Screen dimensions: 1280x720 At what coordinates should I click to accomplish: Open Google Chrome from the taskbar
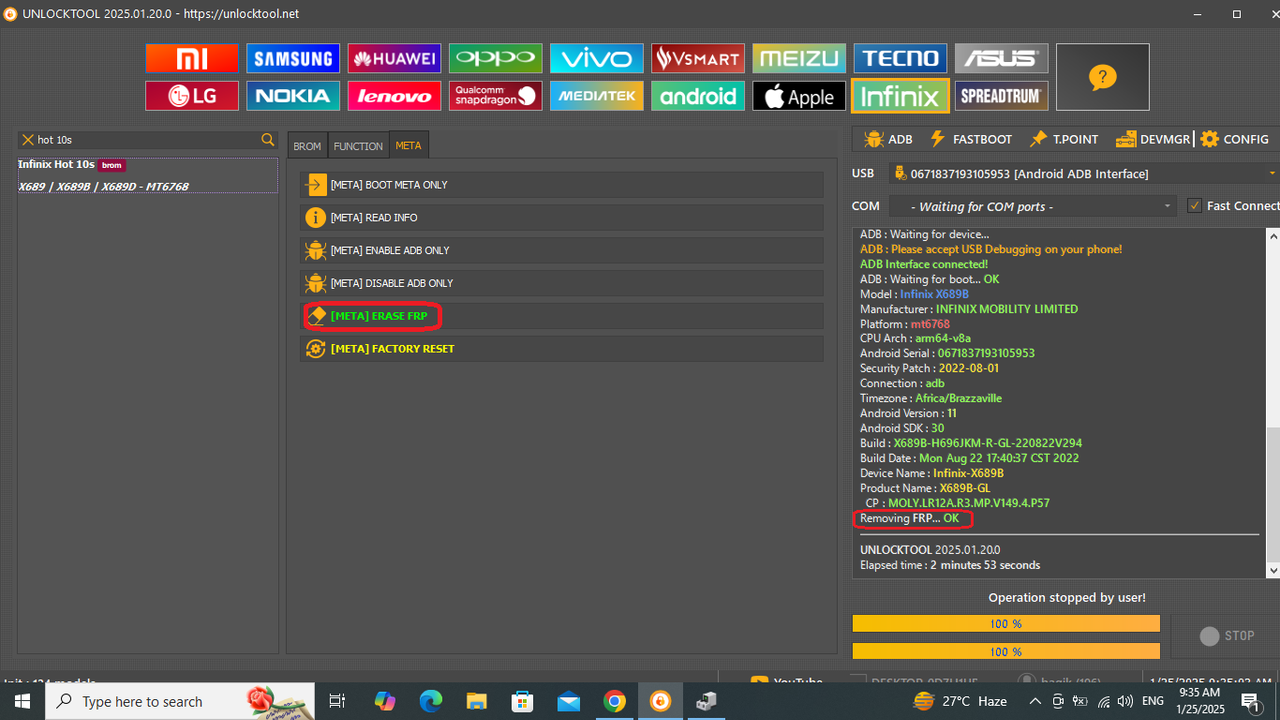pyautogui.click(x=614, y=701)
